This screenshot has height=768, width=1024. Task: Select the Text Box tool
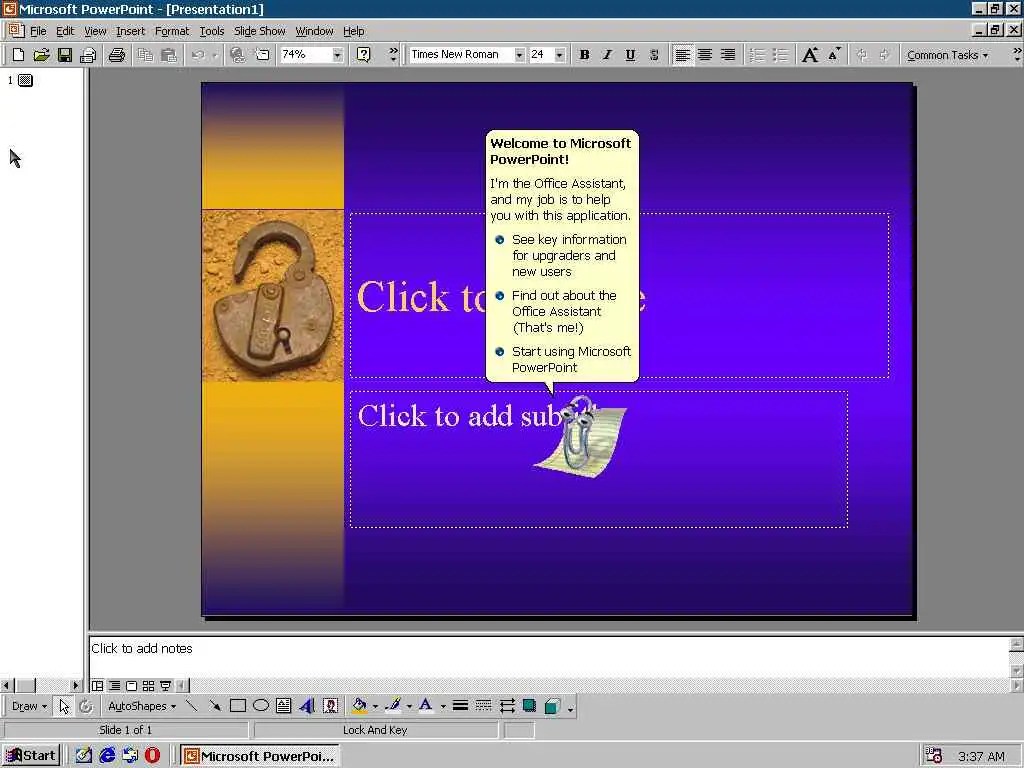[x=283, y=706]
